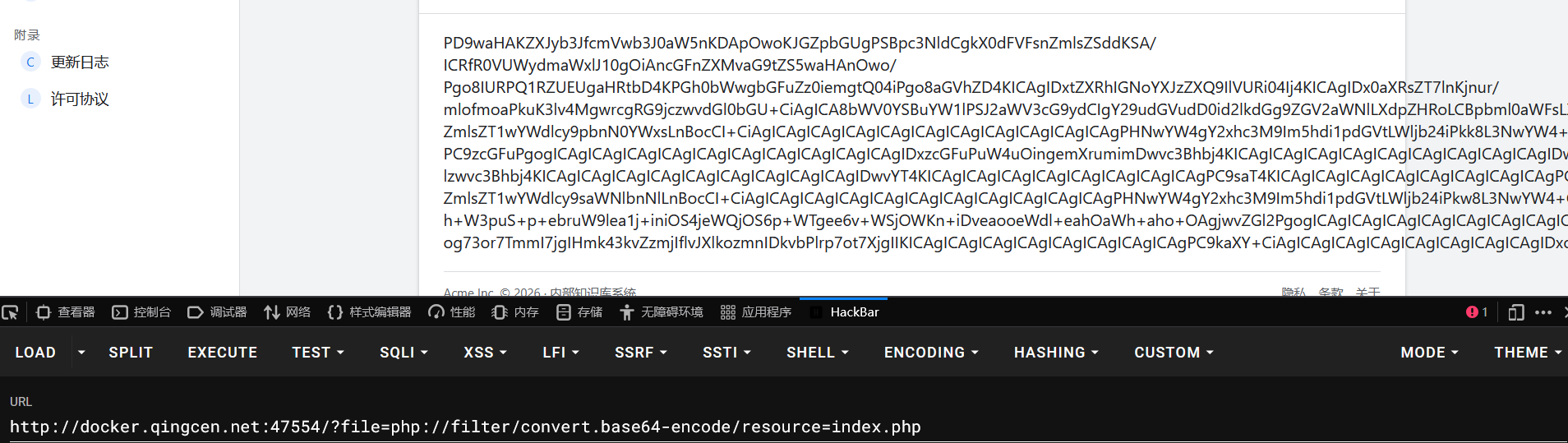Click the C badge icon beside 更新日志
The width and height of the screenshot is (1568, 443).
tap(30, 62)
